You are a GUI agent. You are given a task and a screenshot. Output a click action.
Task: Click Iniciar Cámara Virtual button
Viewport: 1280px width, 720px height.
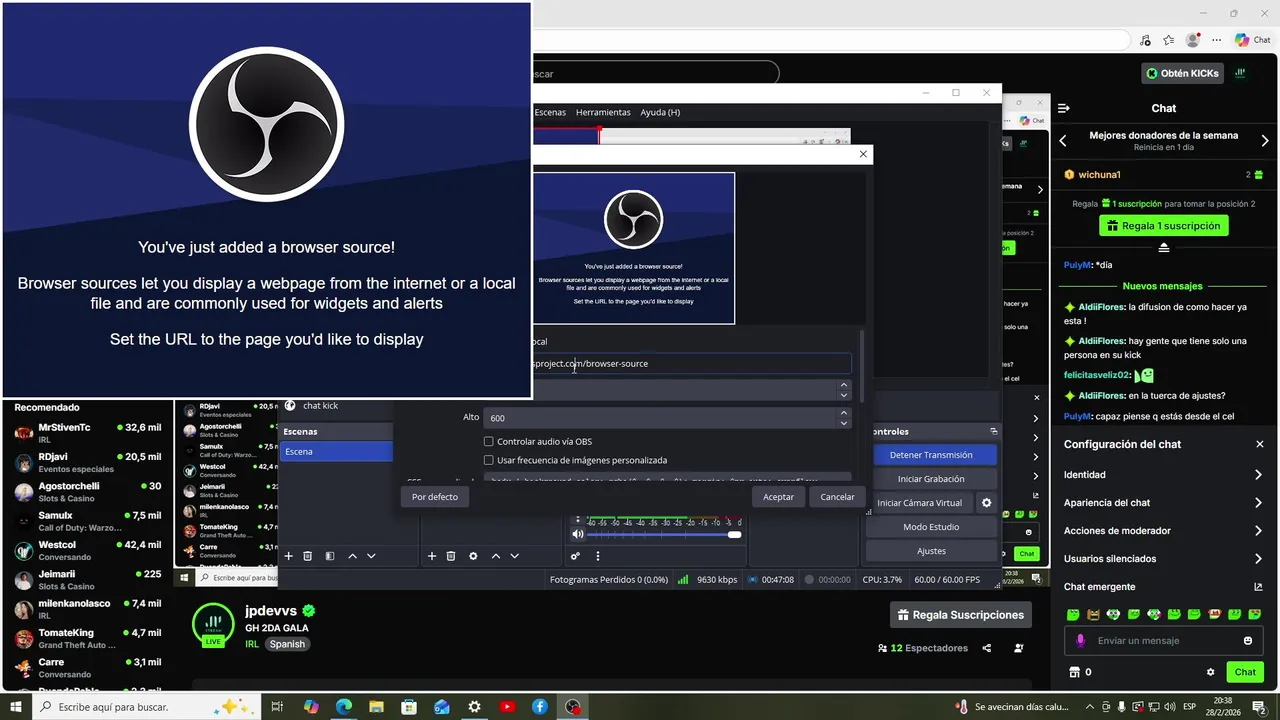[x=919, y=503]
